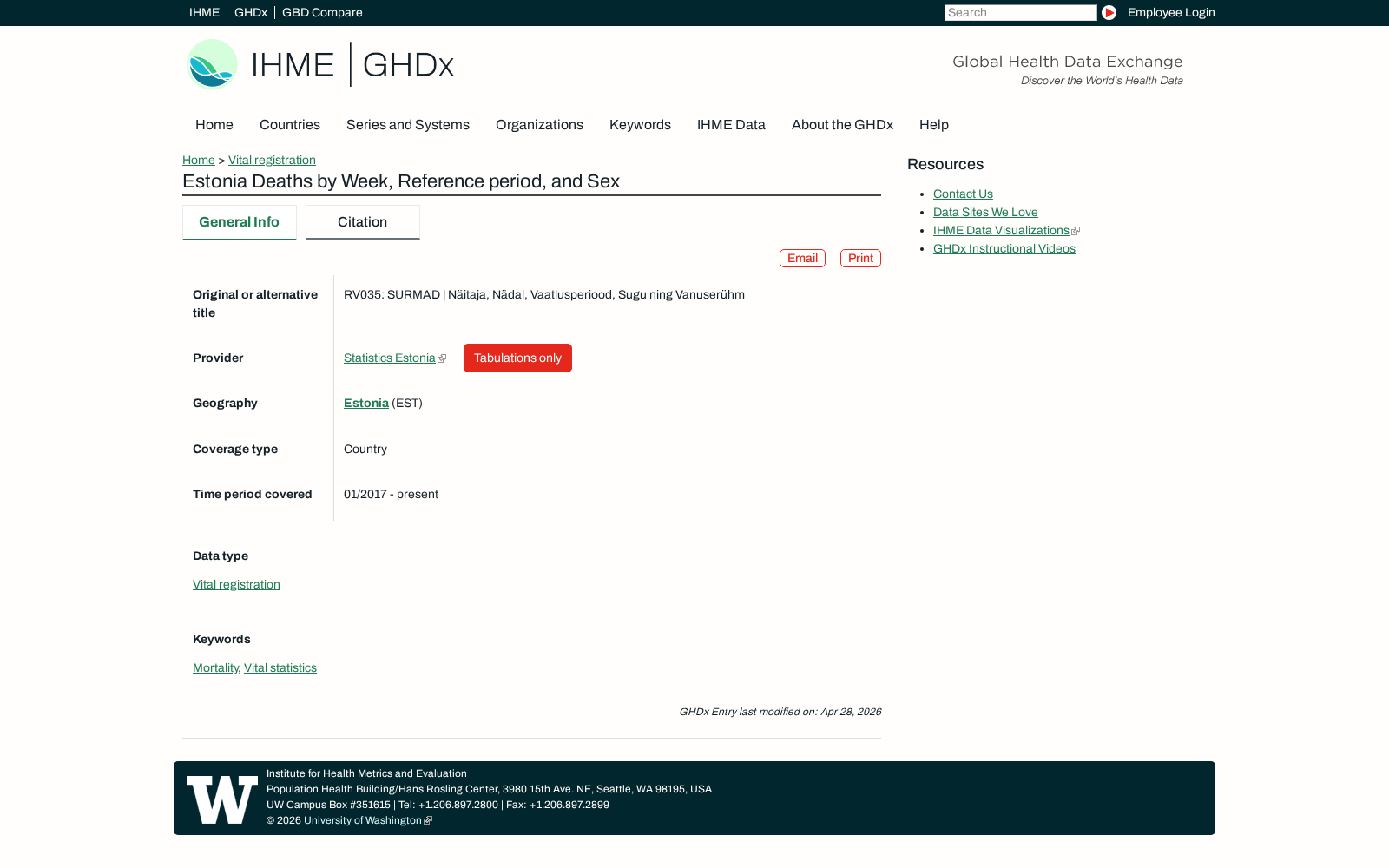Open Data Sites We Love link
The height and width of the screenshot is (868, 1389).
(x=985, y=212)
